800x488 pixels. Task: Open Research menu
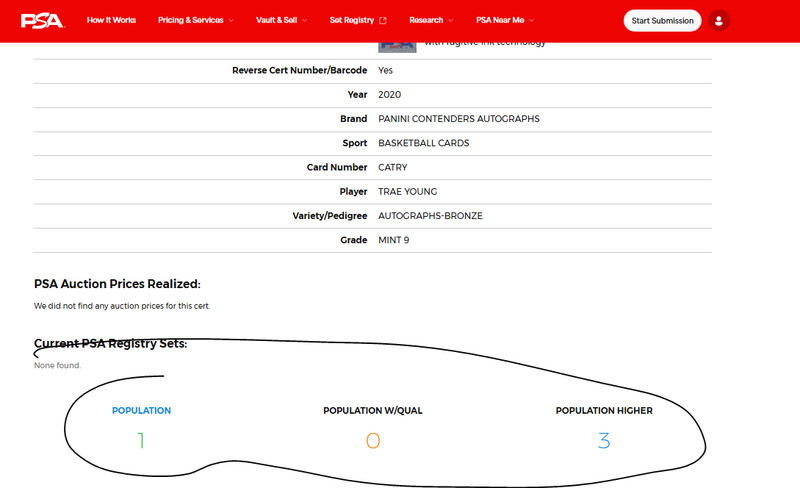[x=426, y=20]
